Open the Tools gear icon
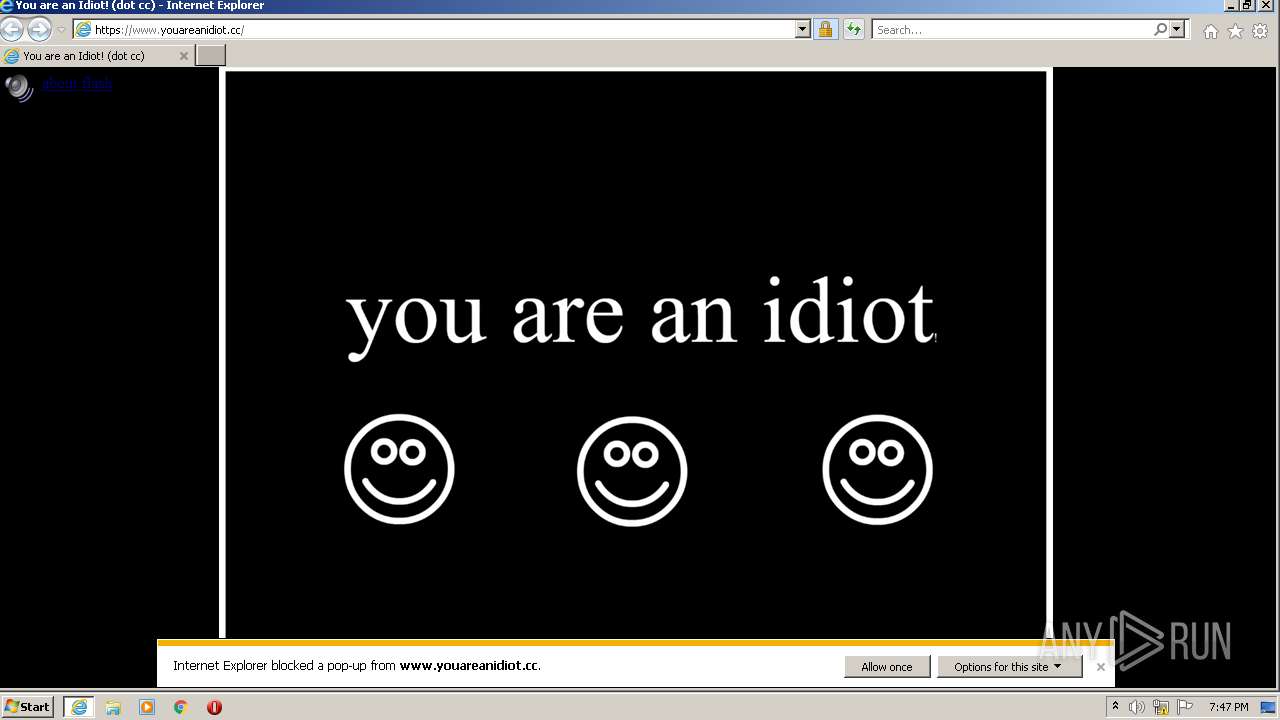 [1259, 31]
